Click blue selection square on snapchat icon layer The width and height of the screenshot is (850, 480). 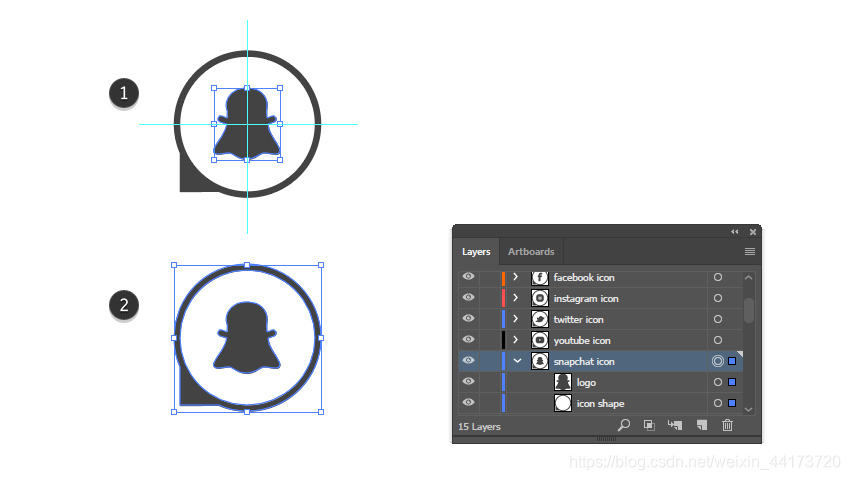(732, 361)
